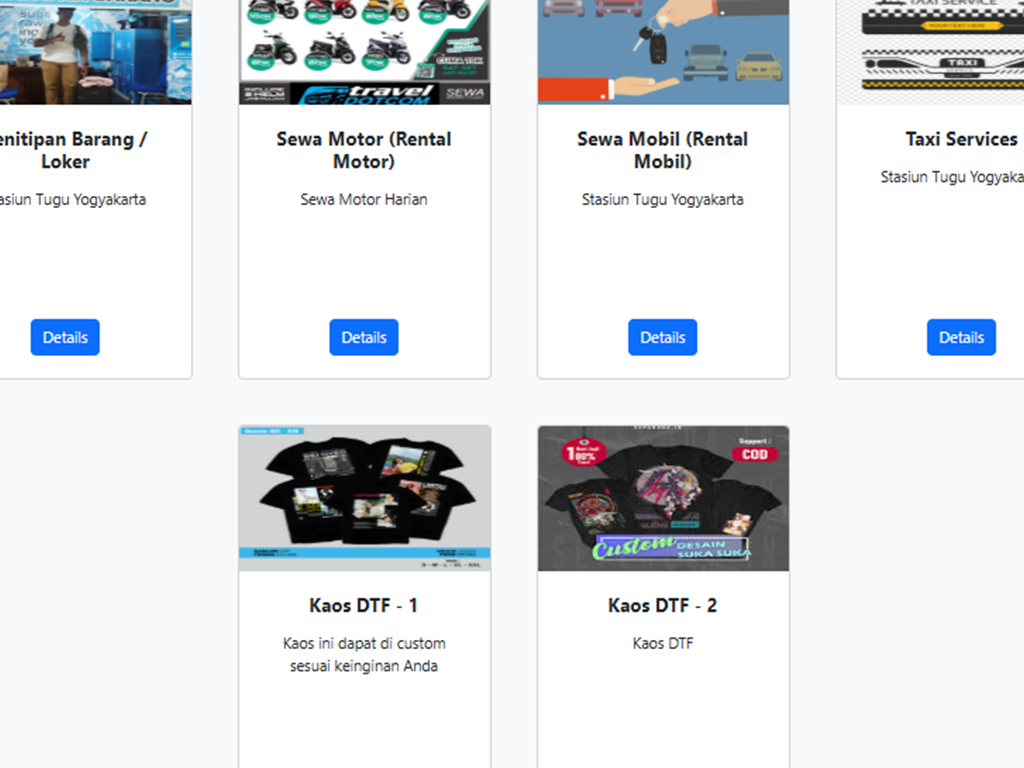
Task: Click the locker storage photo thumbnail
Action: [x=95, y=52]
